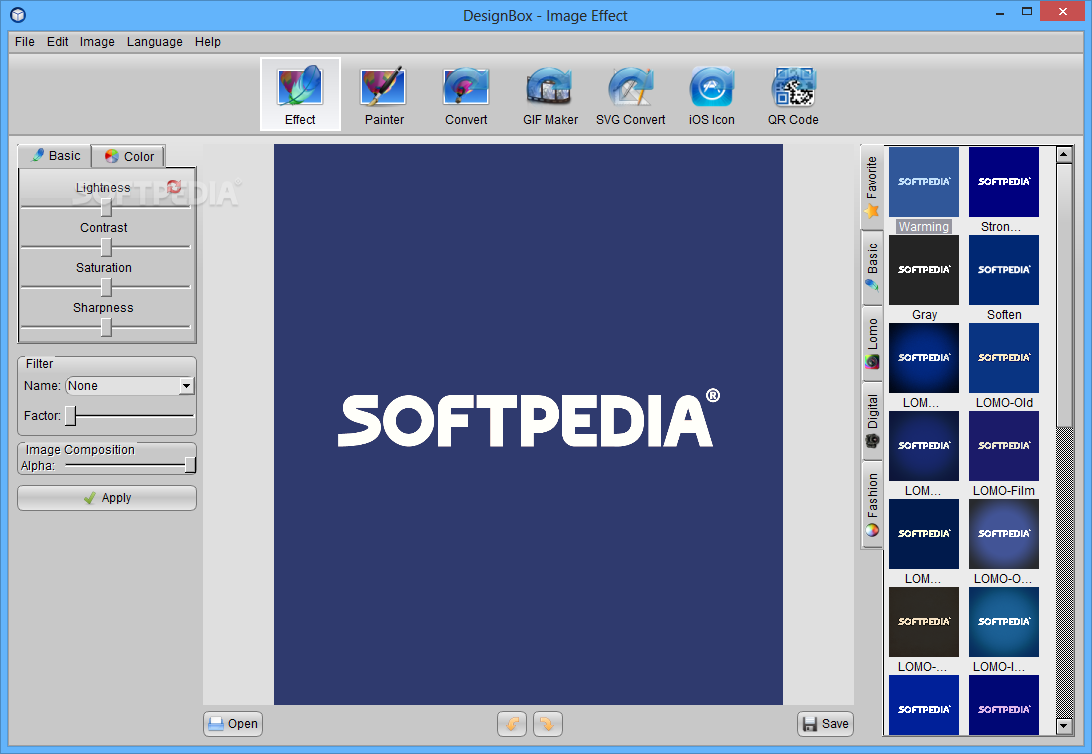Open the iOS Icon tool
This screenshot has width=1092, height=754.
point(711,94)
